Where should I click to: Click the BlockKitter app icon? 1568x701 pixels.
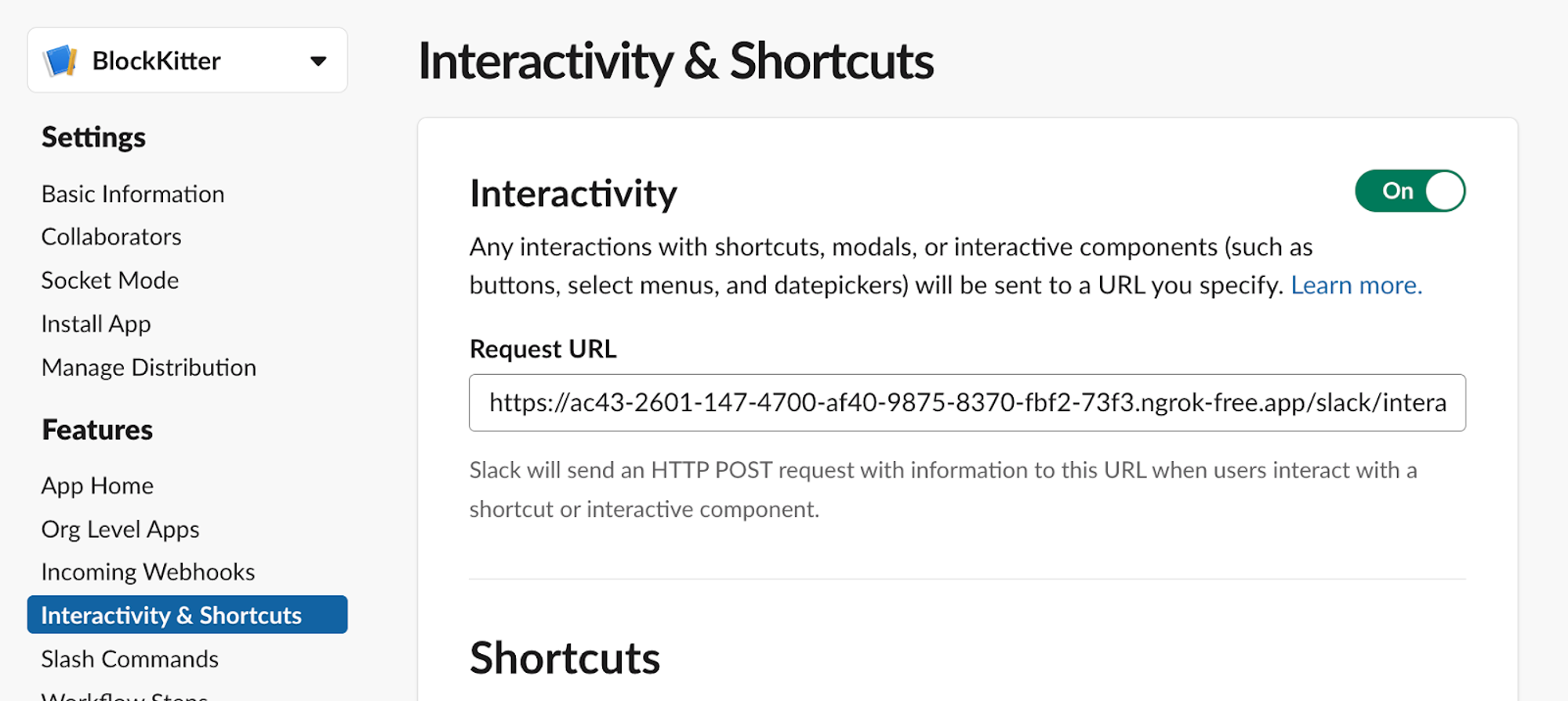coord(61,60)
